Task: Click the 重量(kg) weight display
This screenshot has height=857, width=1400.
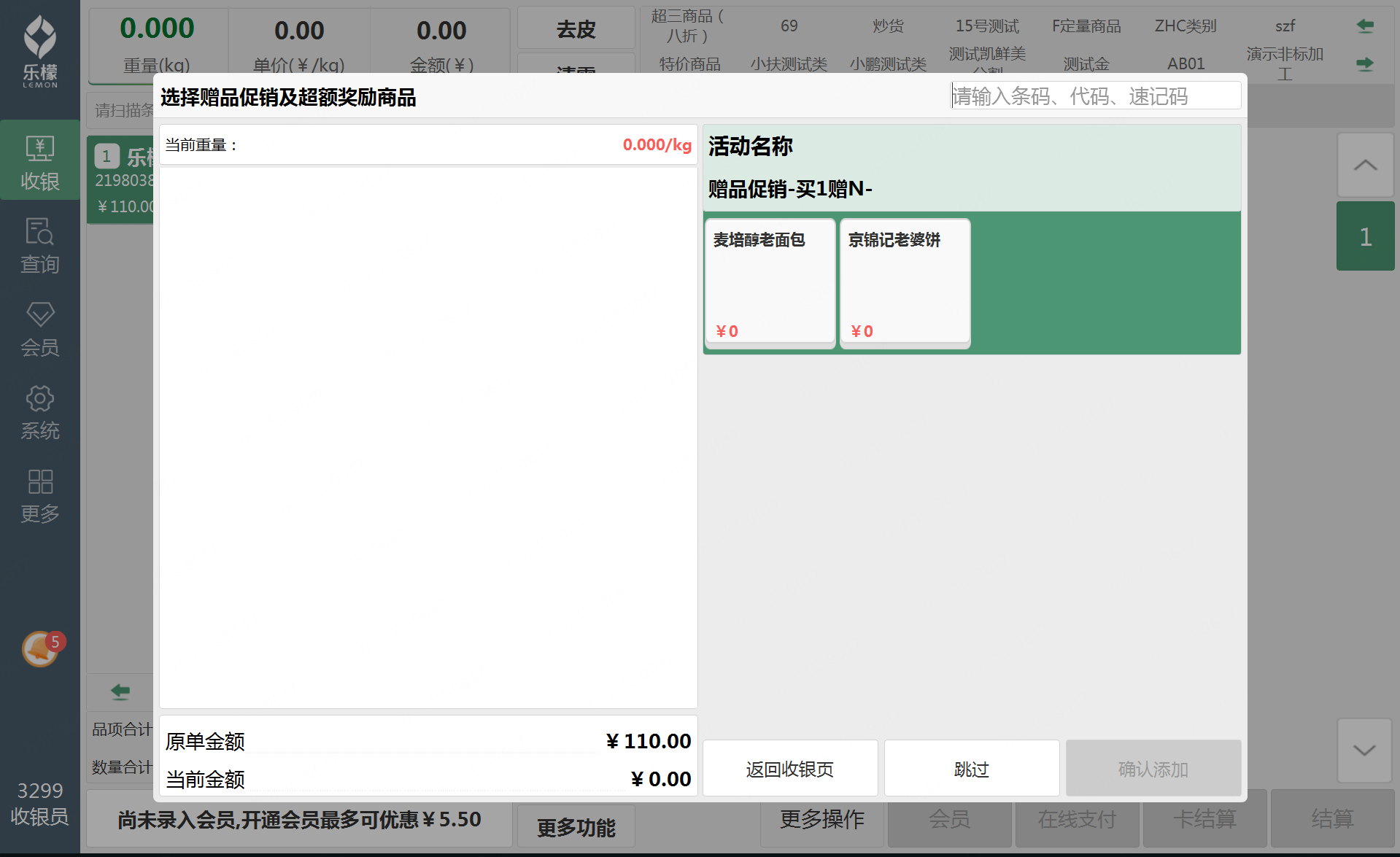Action: pyautogui.click(x=157, y=44)
